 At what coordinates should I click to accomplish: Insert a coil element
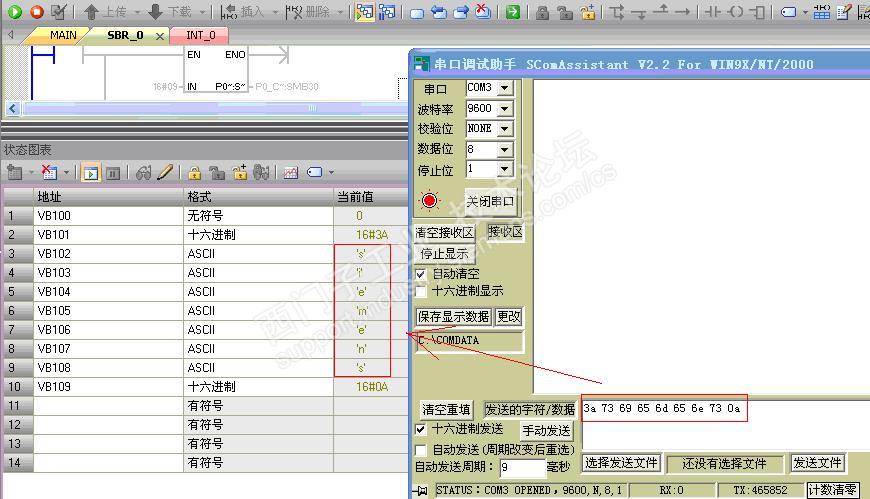tap(735, 11)
